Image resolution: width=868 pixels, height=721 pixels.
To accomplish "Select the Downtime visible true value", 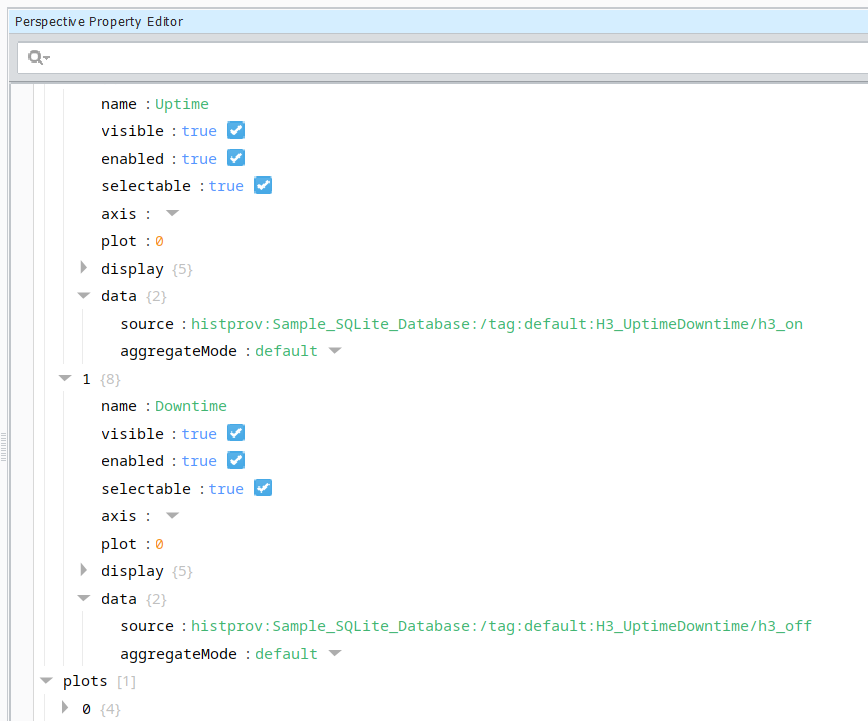I will 199,434.
